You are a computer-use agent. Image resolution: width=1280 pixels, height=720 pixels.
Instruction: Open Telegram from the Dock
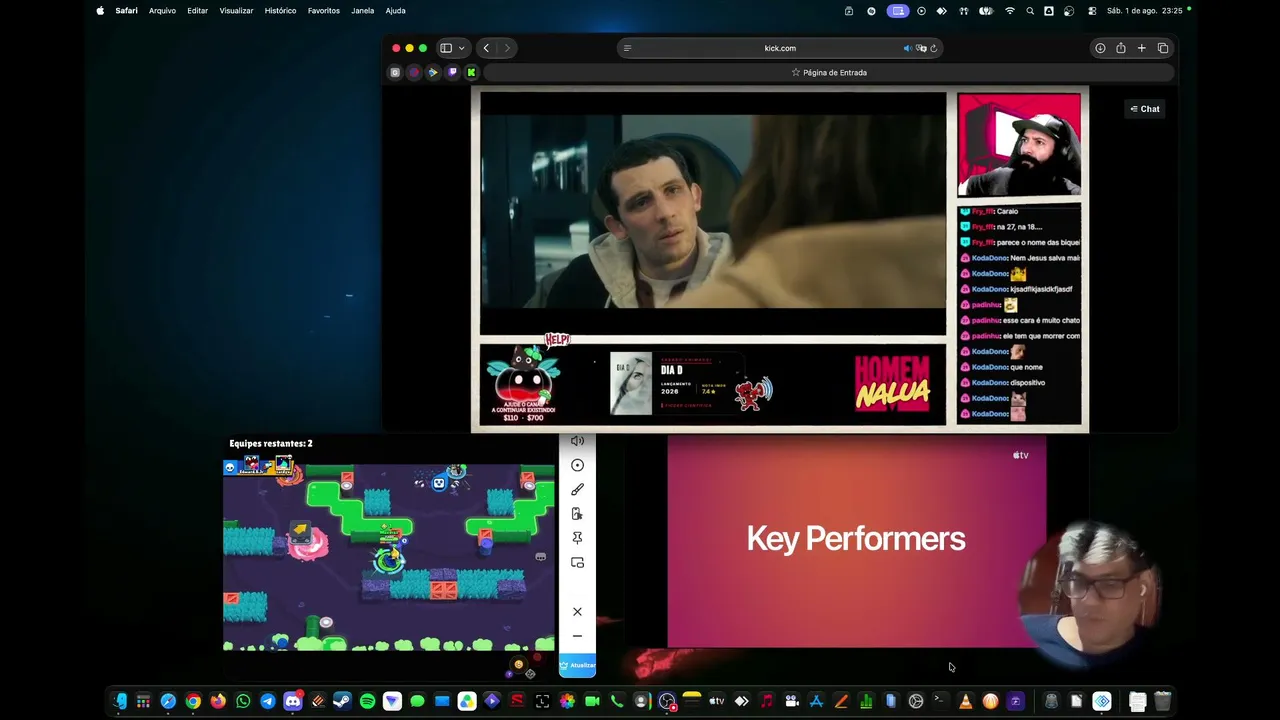pyautogui.click(x=268, y=701)
